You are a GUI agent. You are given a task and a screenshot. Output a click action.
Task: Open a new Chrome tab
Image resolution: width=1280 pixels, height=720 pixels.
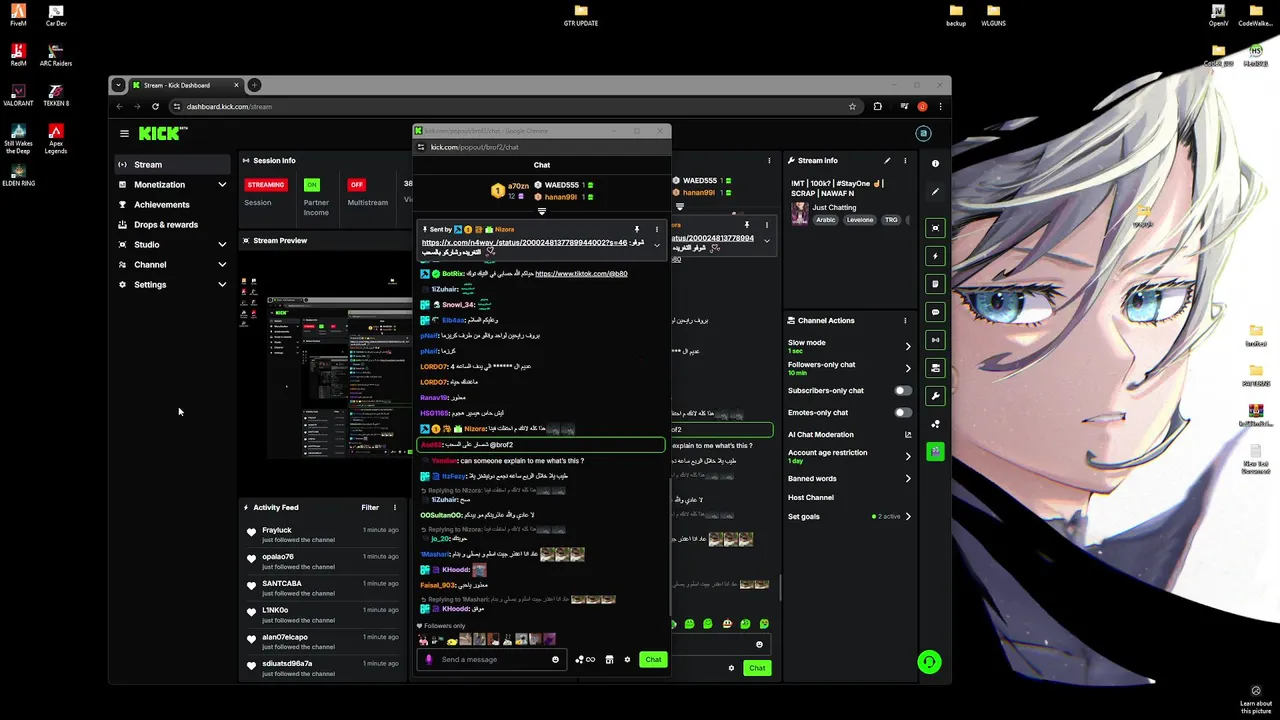[254, 85]
